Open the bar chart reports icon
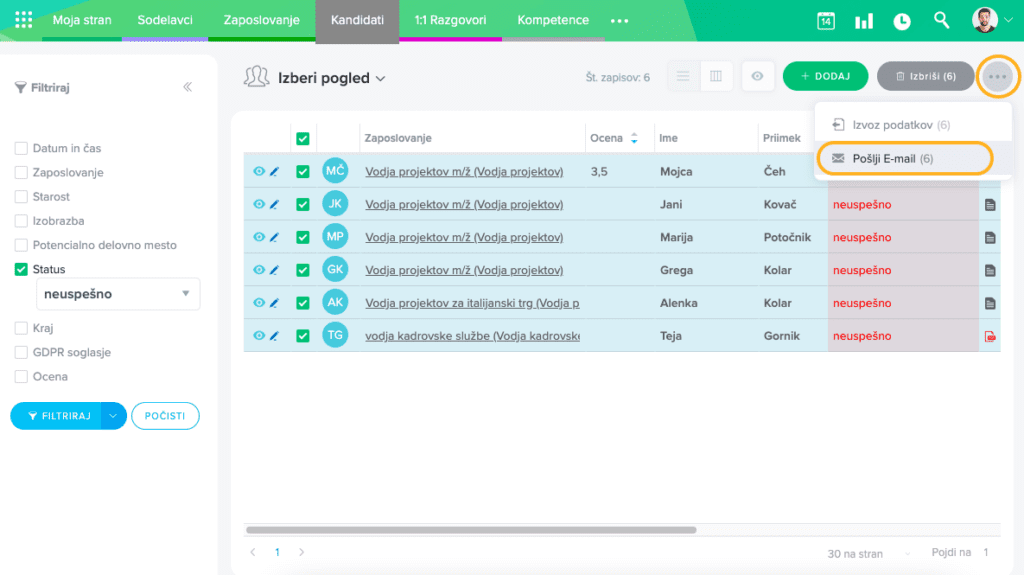The height and width of the screenshot is (575, 1024). pos(863,21)
